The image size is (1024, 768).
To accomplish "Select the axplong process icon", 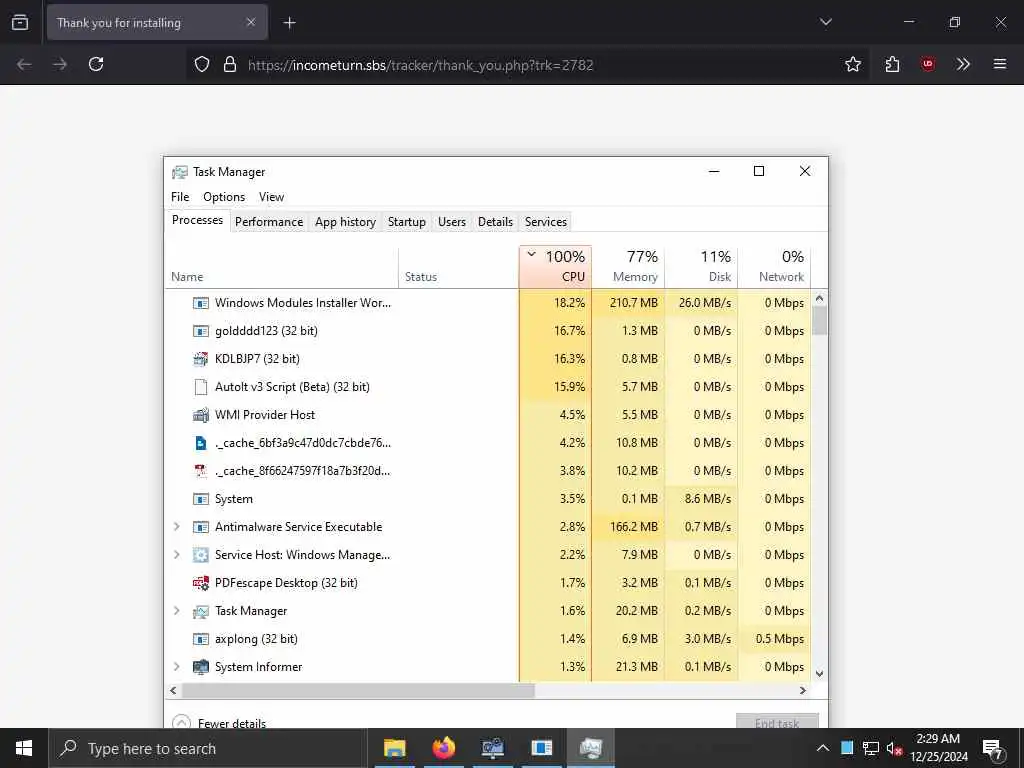I will coord(200,639).
